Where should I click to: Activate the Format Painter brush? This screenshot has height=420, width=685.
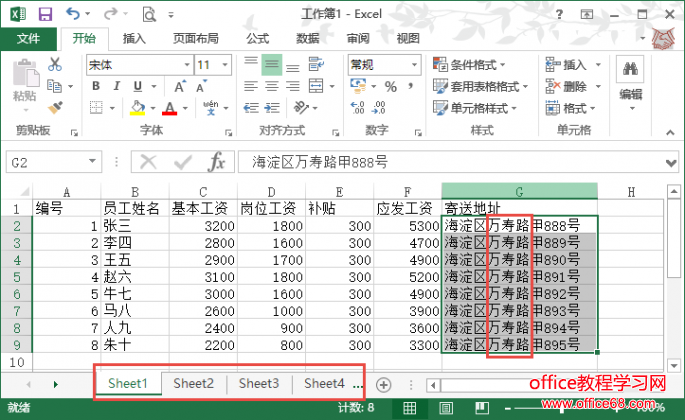tap(55, 108)
